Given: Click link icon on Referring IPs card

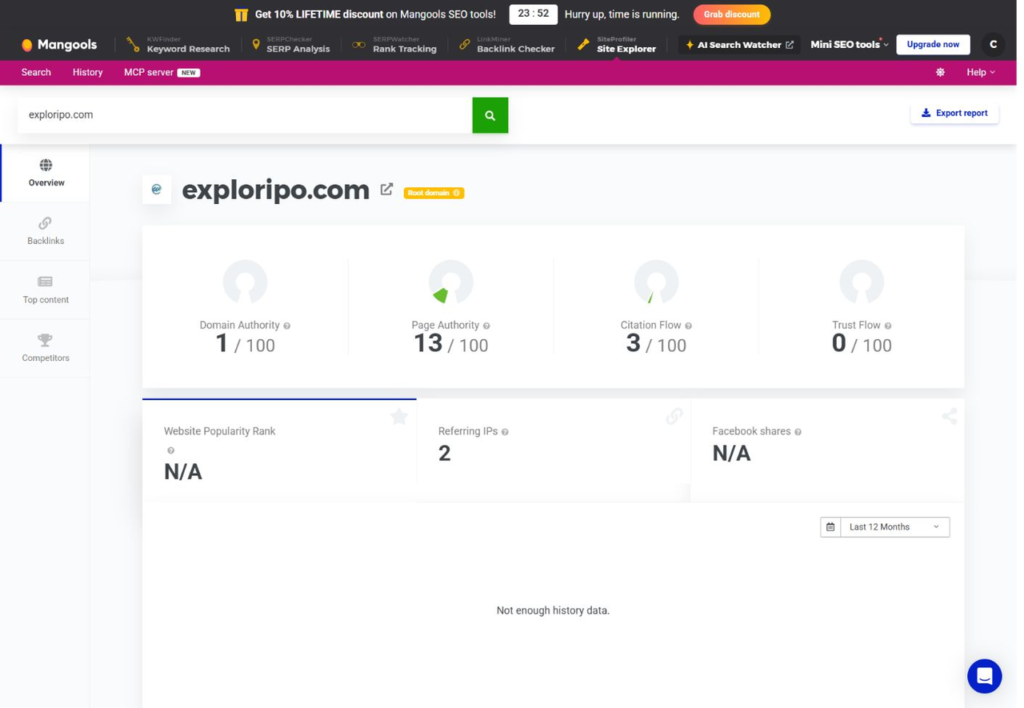Looking at the screenshot, I should (674, 416).
